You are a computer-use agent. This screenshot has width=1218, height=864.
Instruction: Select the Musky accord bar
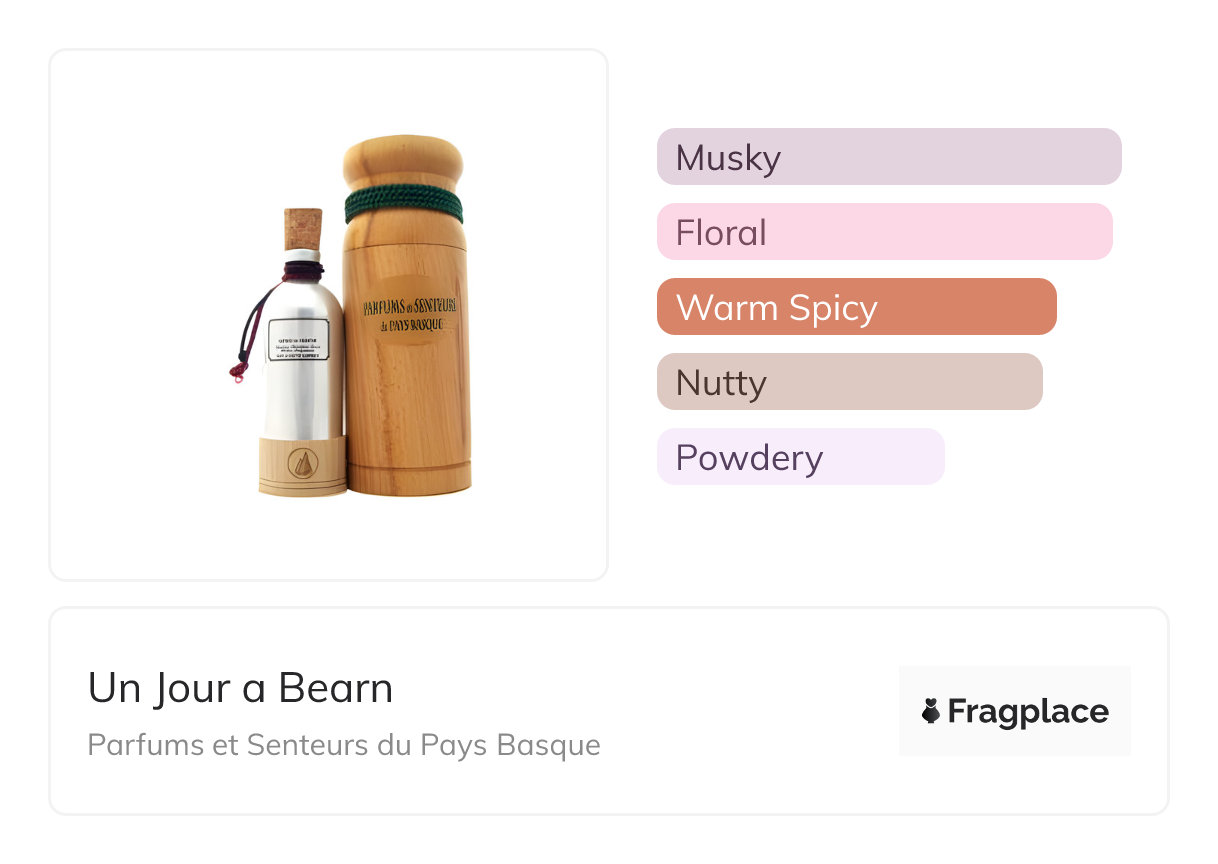889,157
